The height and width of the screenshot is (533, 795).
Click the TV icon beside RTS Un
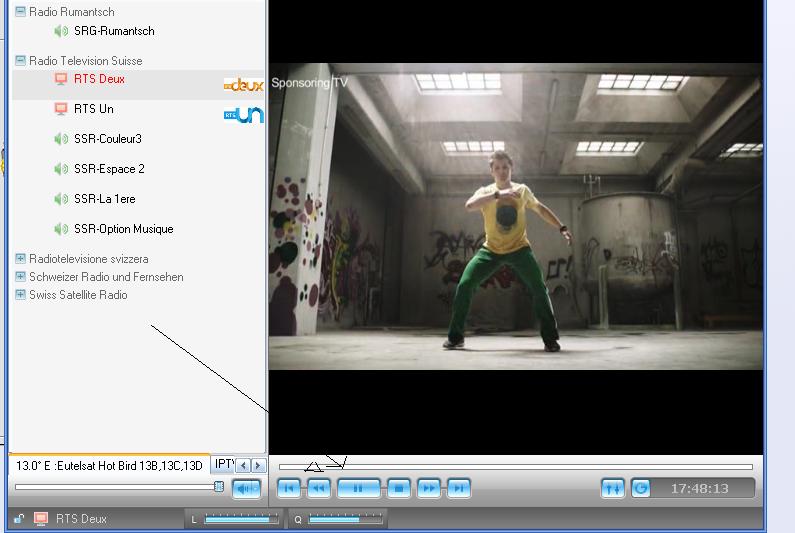coord(61,109)
